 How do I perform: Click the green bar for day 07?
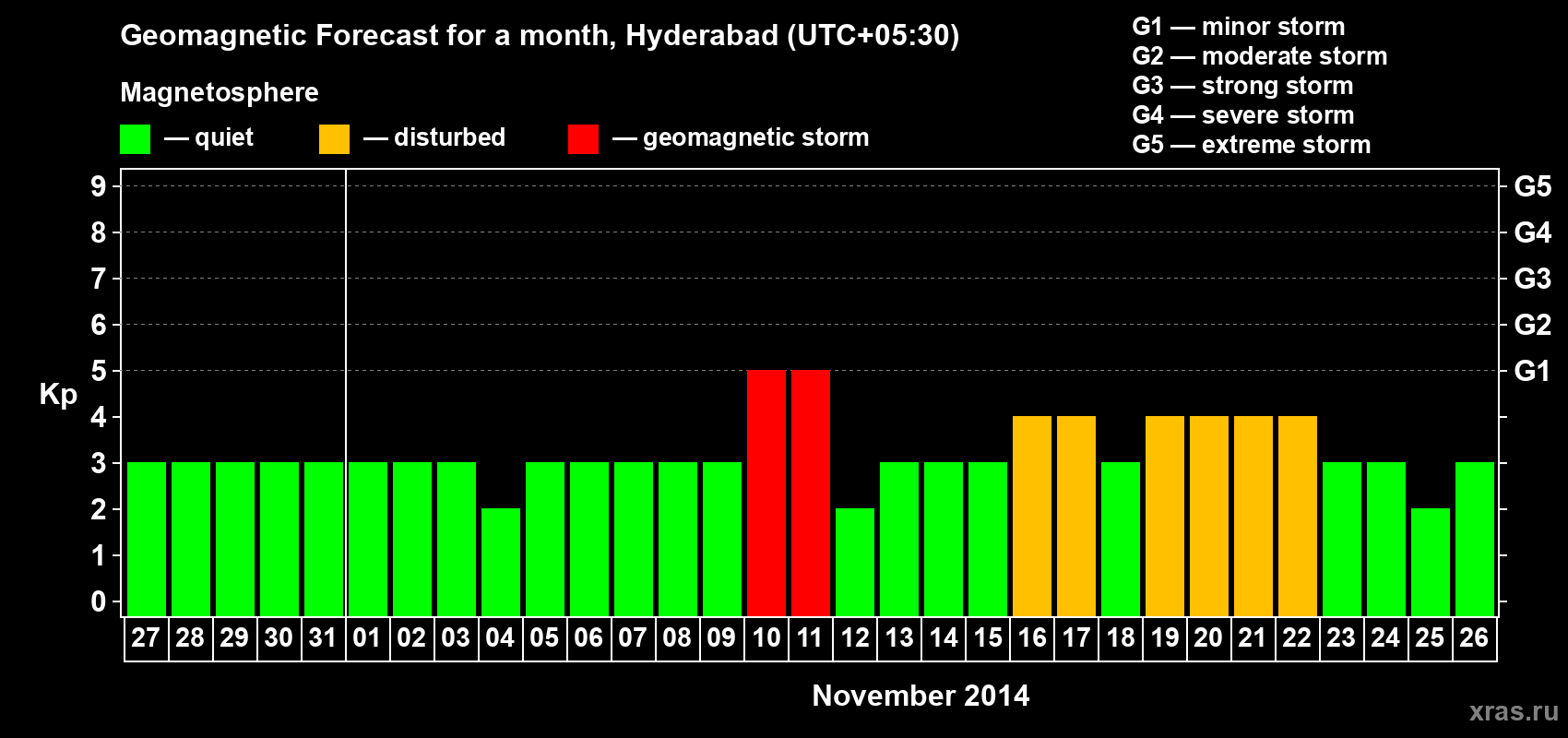(x=634, y=539)
